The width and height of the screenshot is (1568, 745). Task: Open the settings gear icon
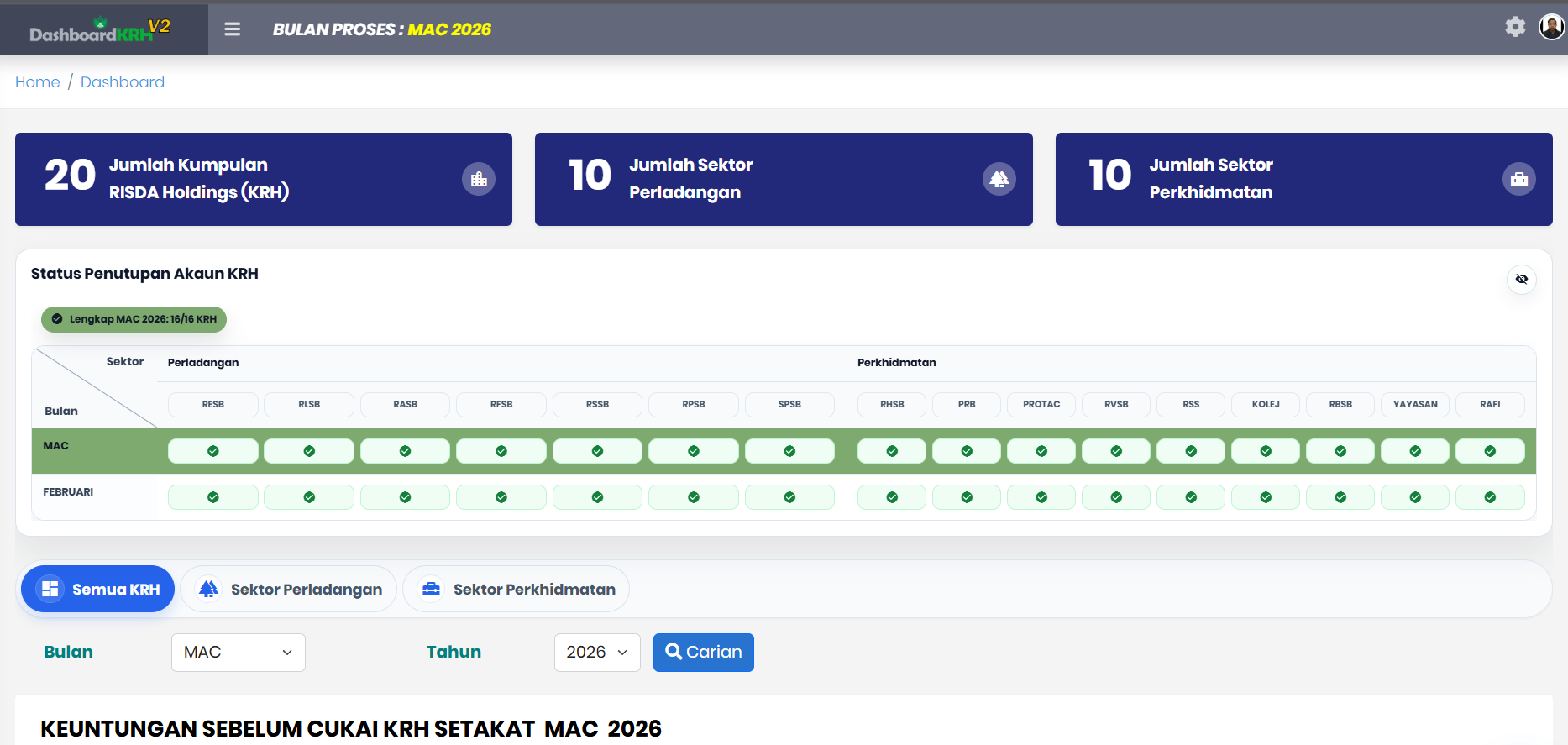point(1515,27)
